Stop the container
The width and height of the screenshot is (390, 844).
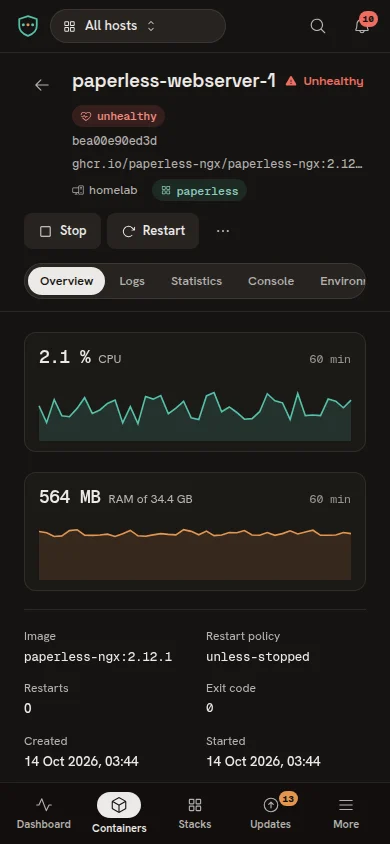click(x=62, y=231)
